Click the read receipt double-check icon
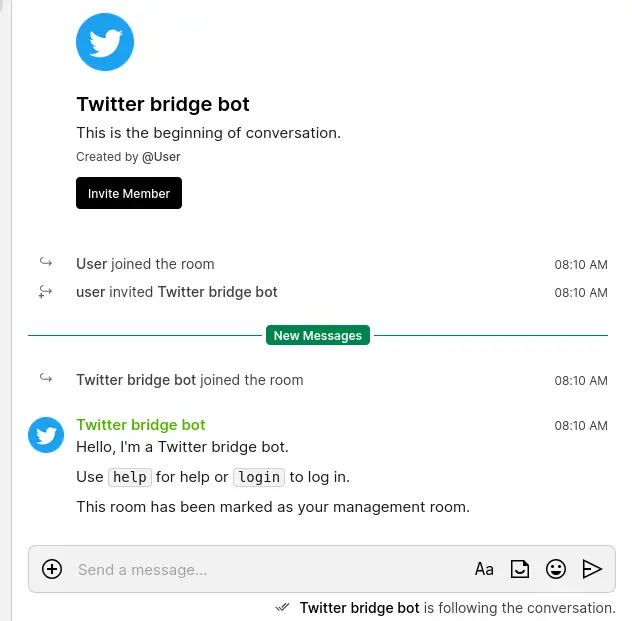The height and width of the screenshot is (621, 632). click(283, 607)
